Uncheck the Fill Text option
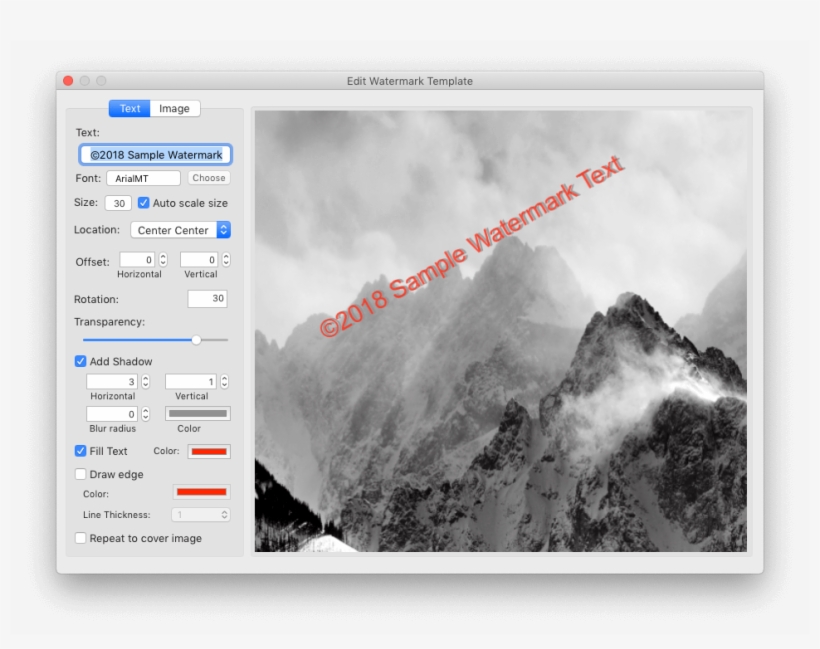Viewport: 820px width, 649px height. pos(80,451)
